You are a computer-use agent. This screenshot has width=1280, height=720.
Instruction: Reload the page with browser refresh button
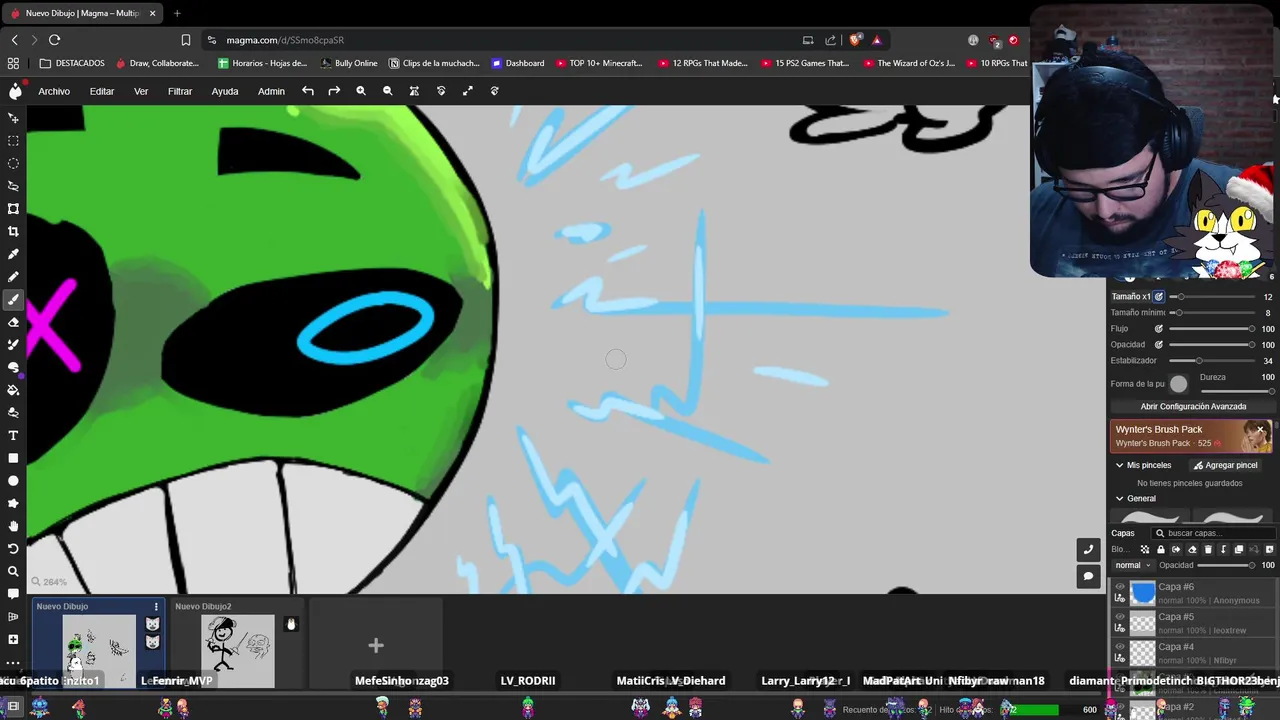tap(54, 40)
